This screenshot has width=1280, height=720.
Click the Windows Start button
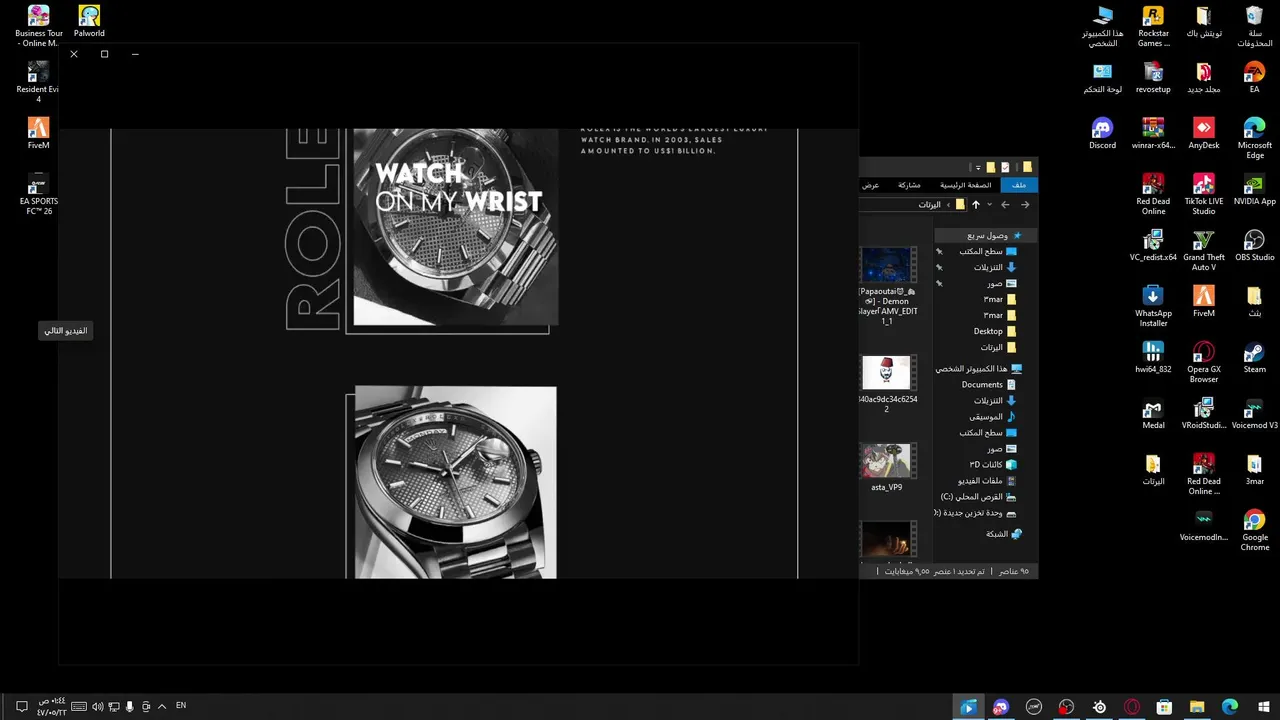1262,707
